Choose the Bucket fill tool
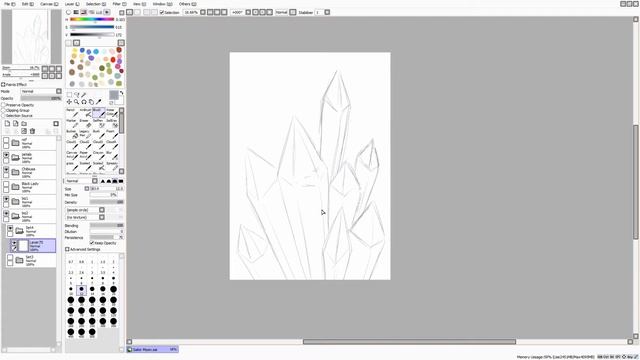This screenshot has height=360, width=640. pyautogui.click(x=72, y=134)
